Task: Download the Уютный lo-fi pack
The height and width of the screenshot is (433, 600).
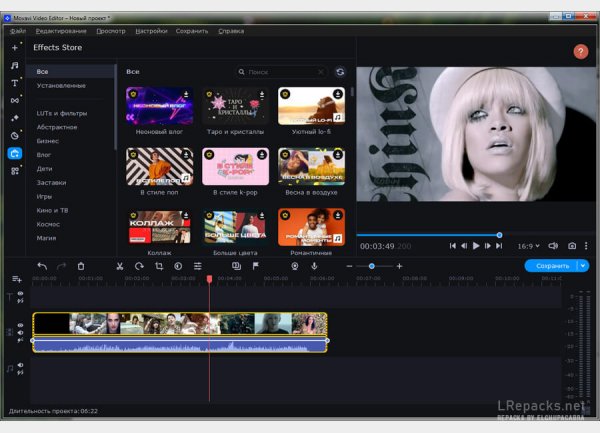Action: 338,94
